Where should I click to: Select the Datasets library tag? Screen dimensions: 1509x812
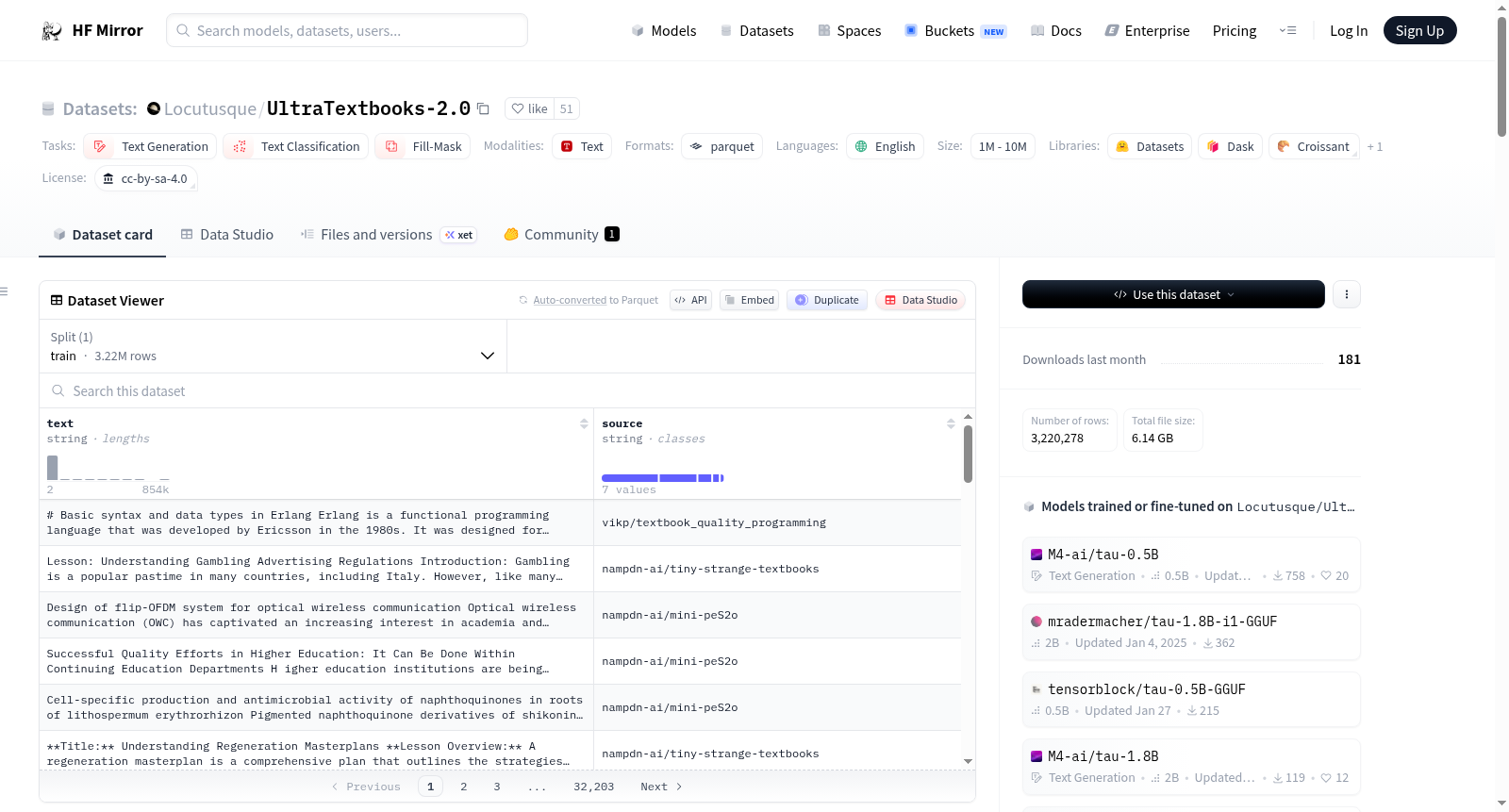click(x=1150, y=146)
